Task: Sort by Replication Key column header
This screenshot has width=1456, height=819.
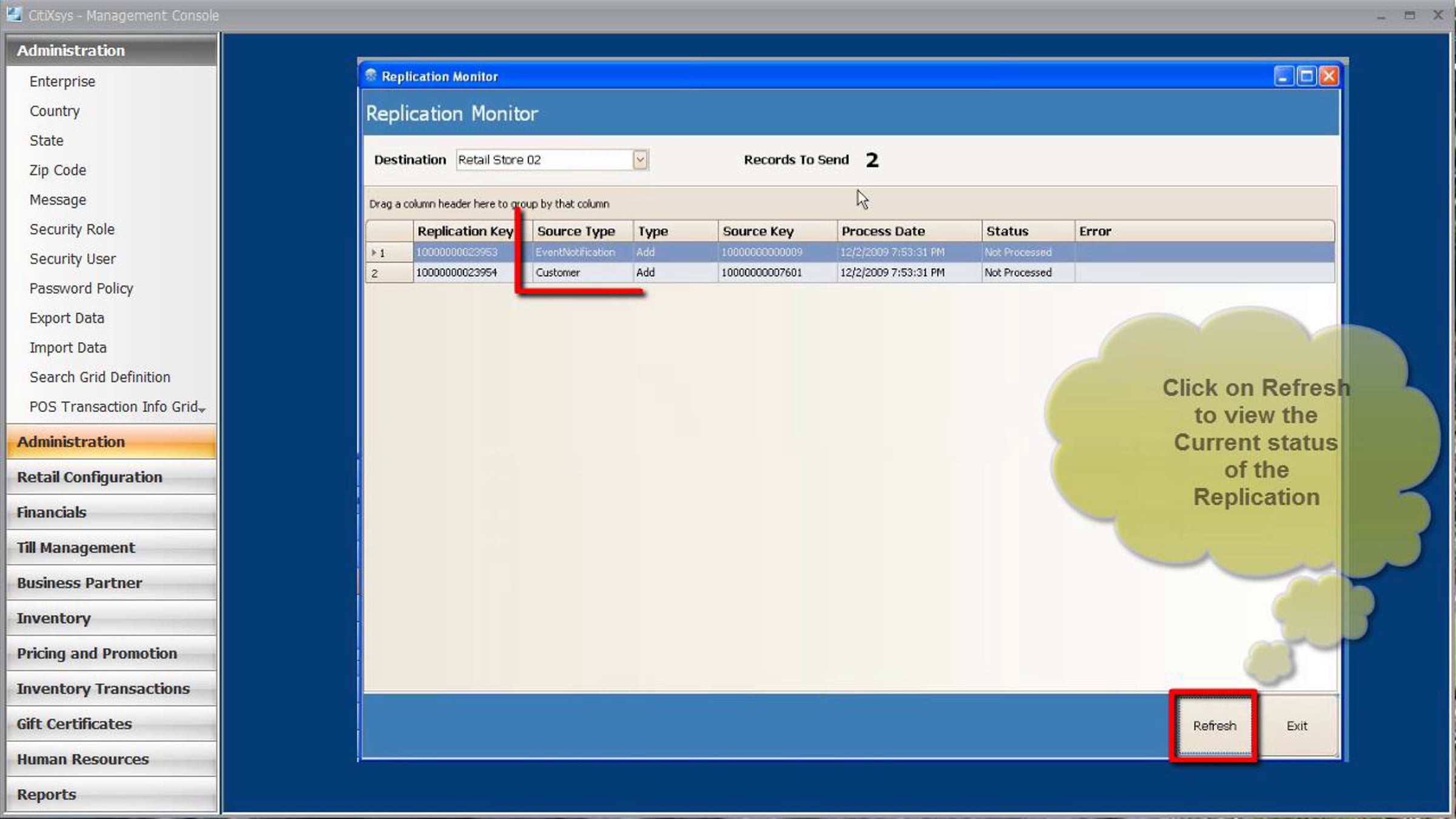Action: [x=465, y=231]
